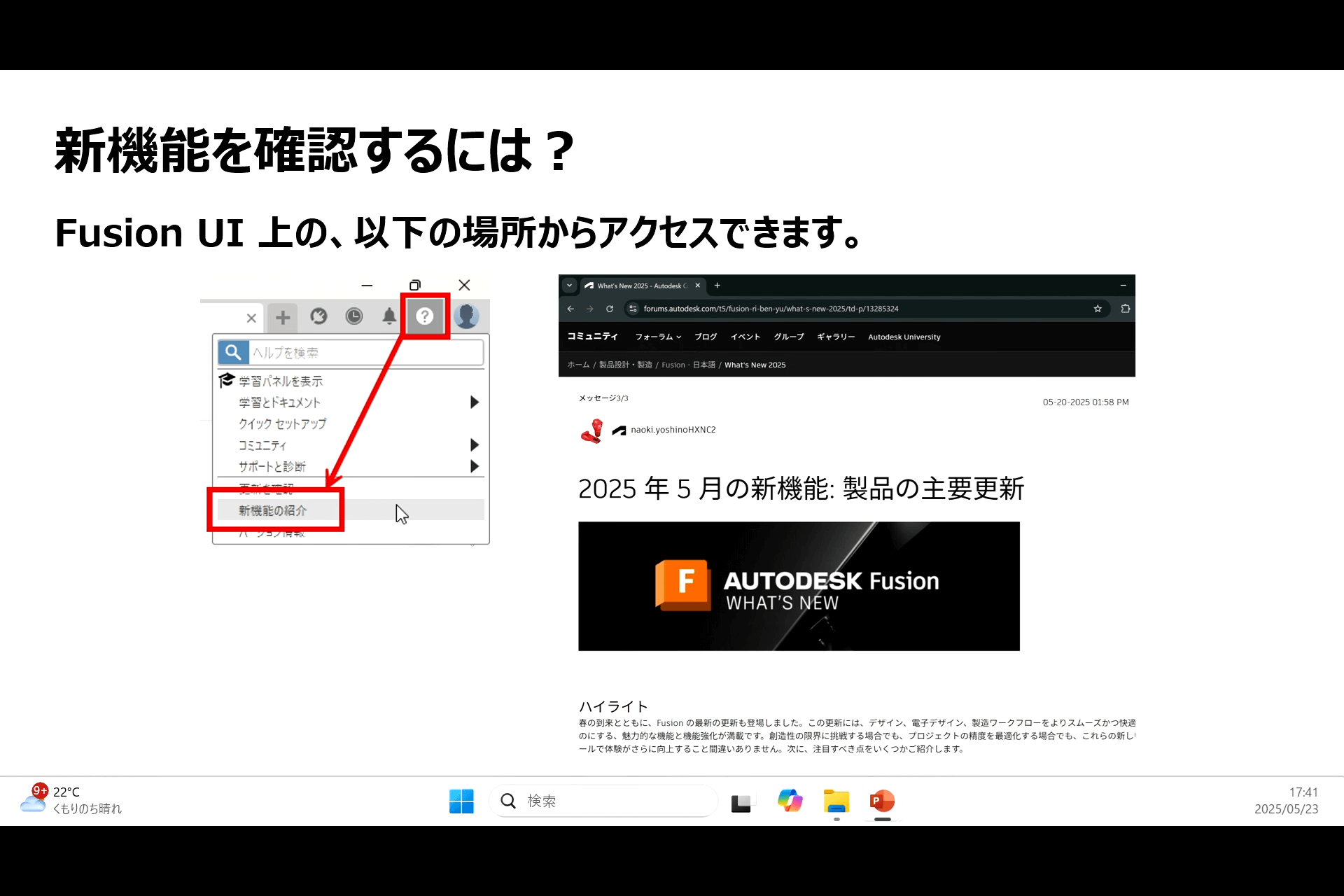1344x896 pixels.
Task: Click the browser forward arrow
Action: 590,309
